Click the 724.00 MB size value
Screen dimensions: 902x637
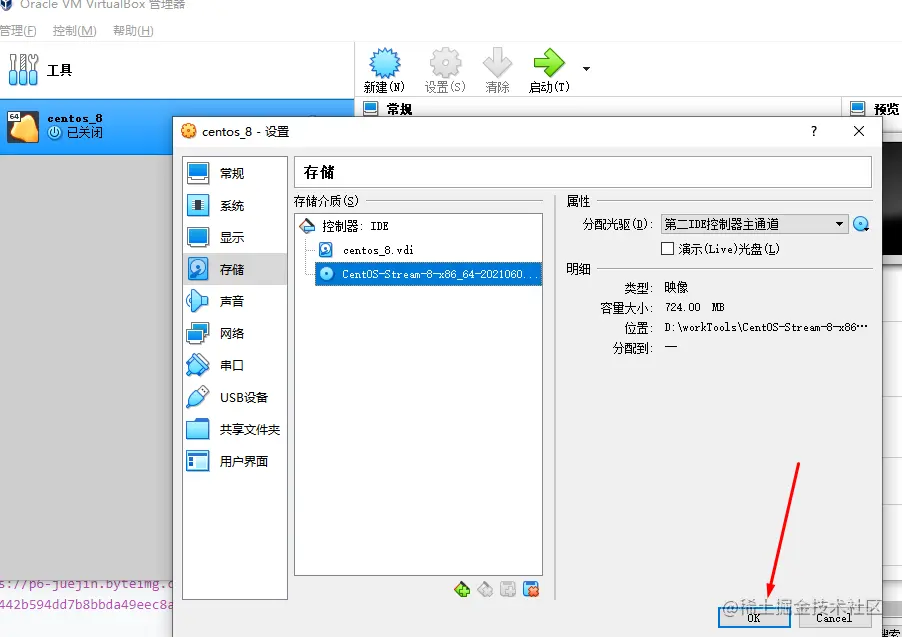click(694, 307)
